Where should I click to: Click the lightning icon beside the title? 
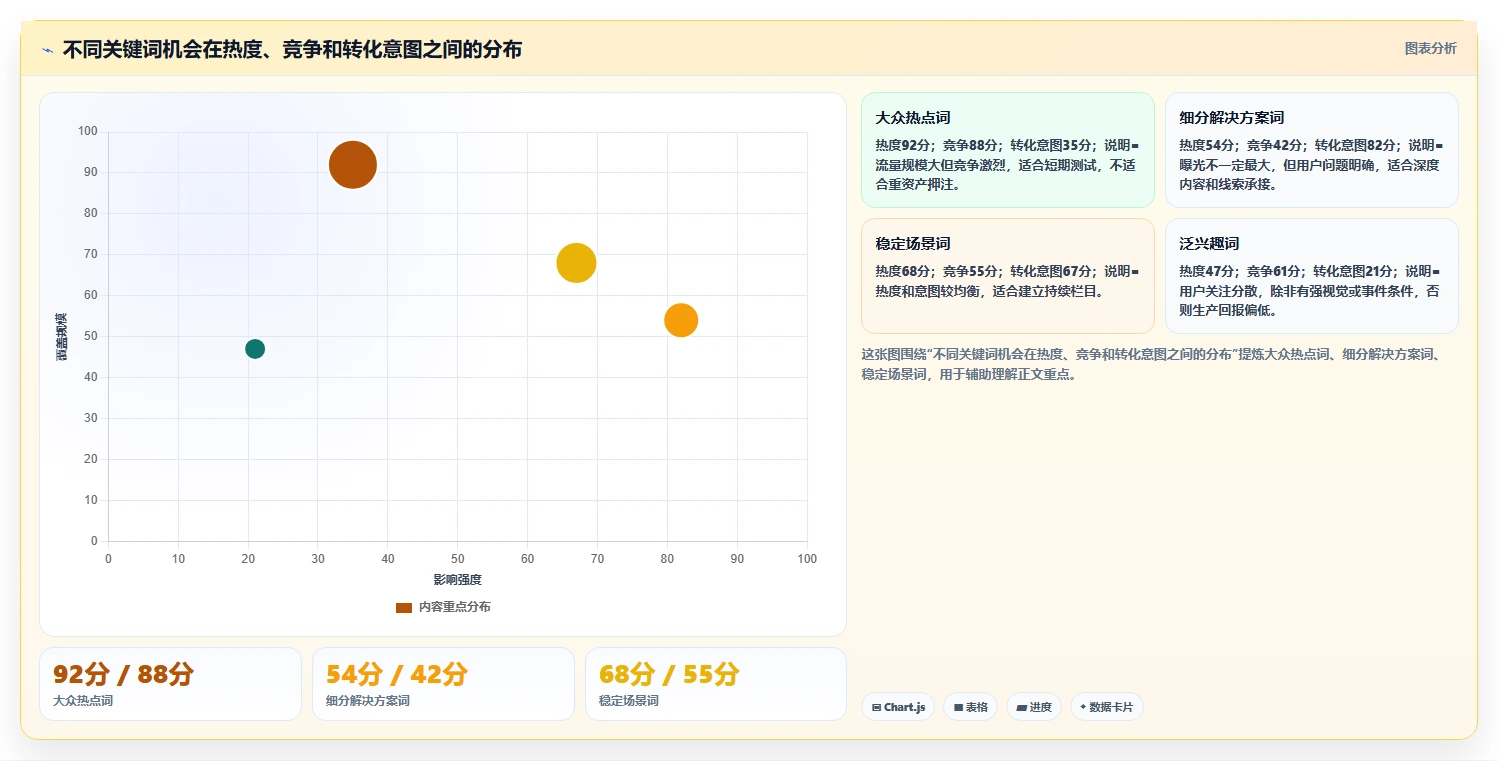click(47, 49)
